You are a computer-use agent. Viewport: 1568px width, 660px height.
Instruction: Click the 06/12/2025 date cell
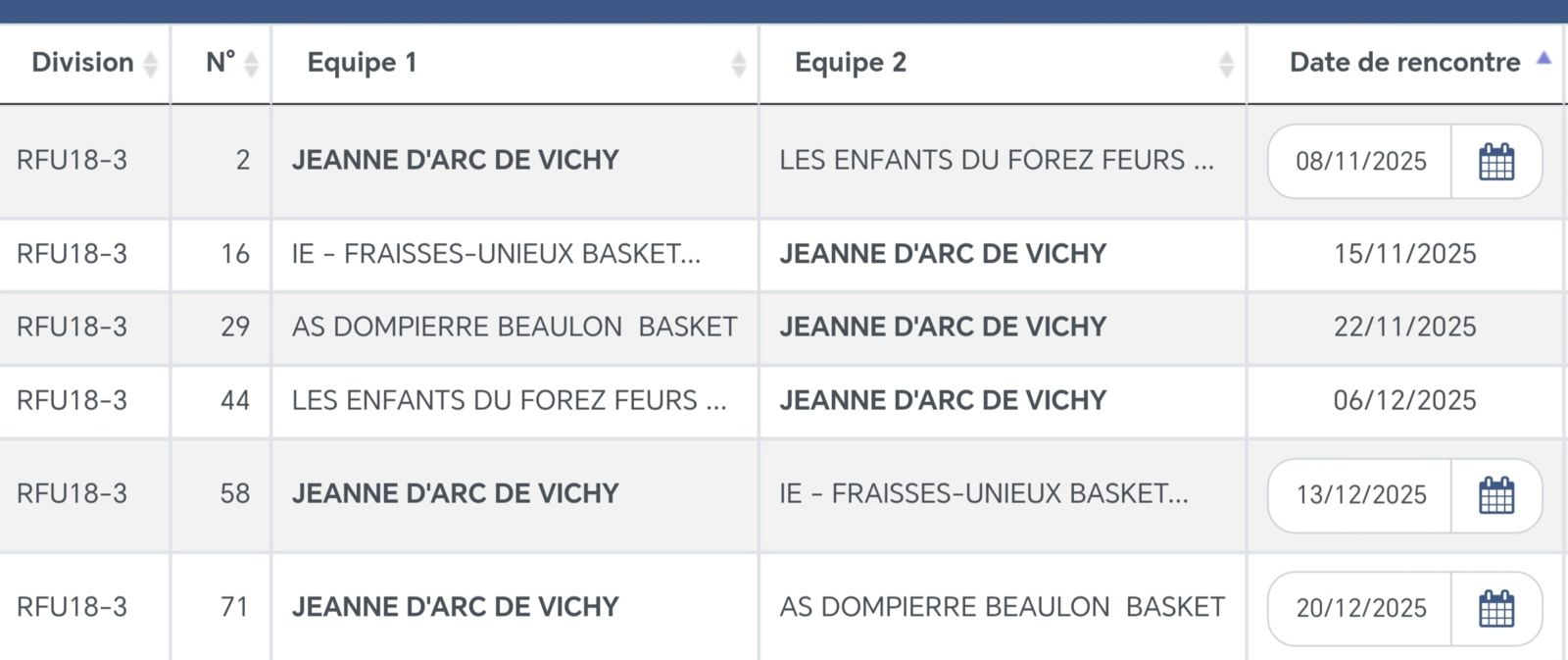(1404, 400)
